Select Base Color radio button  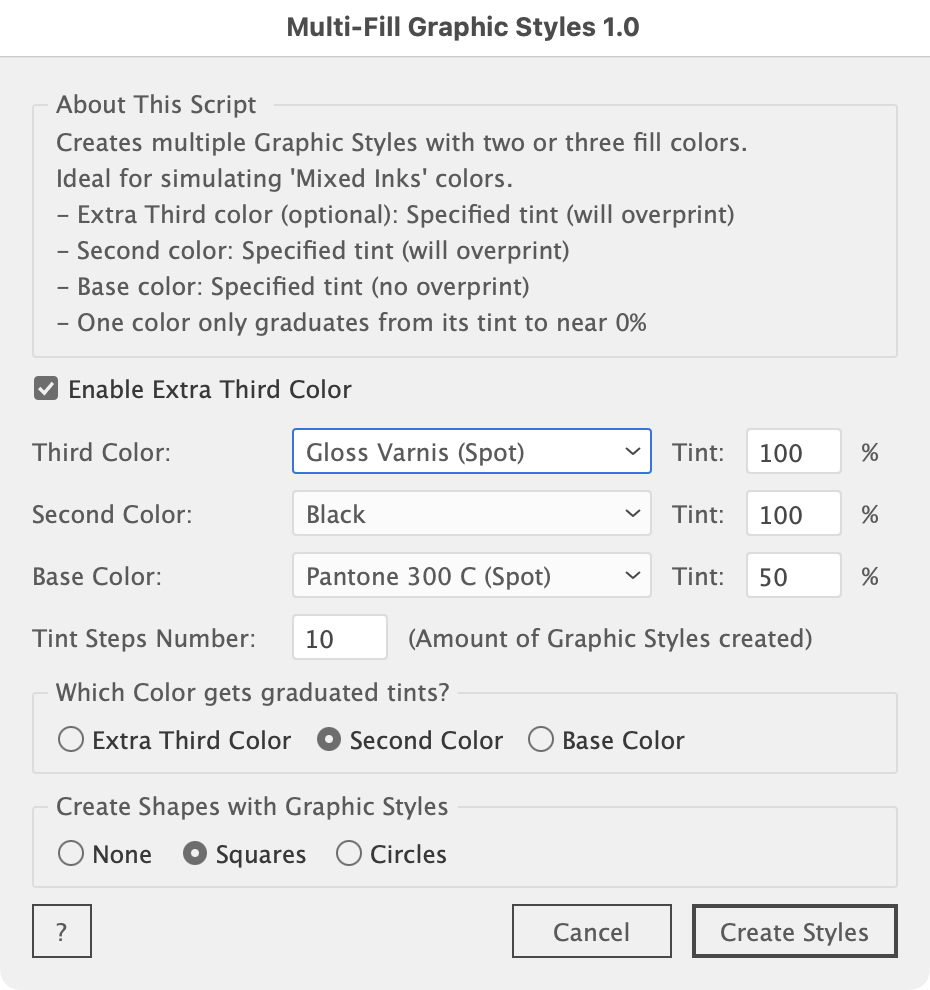click(541, 740)
